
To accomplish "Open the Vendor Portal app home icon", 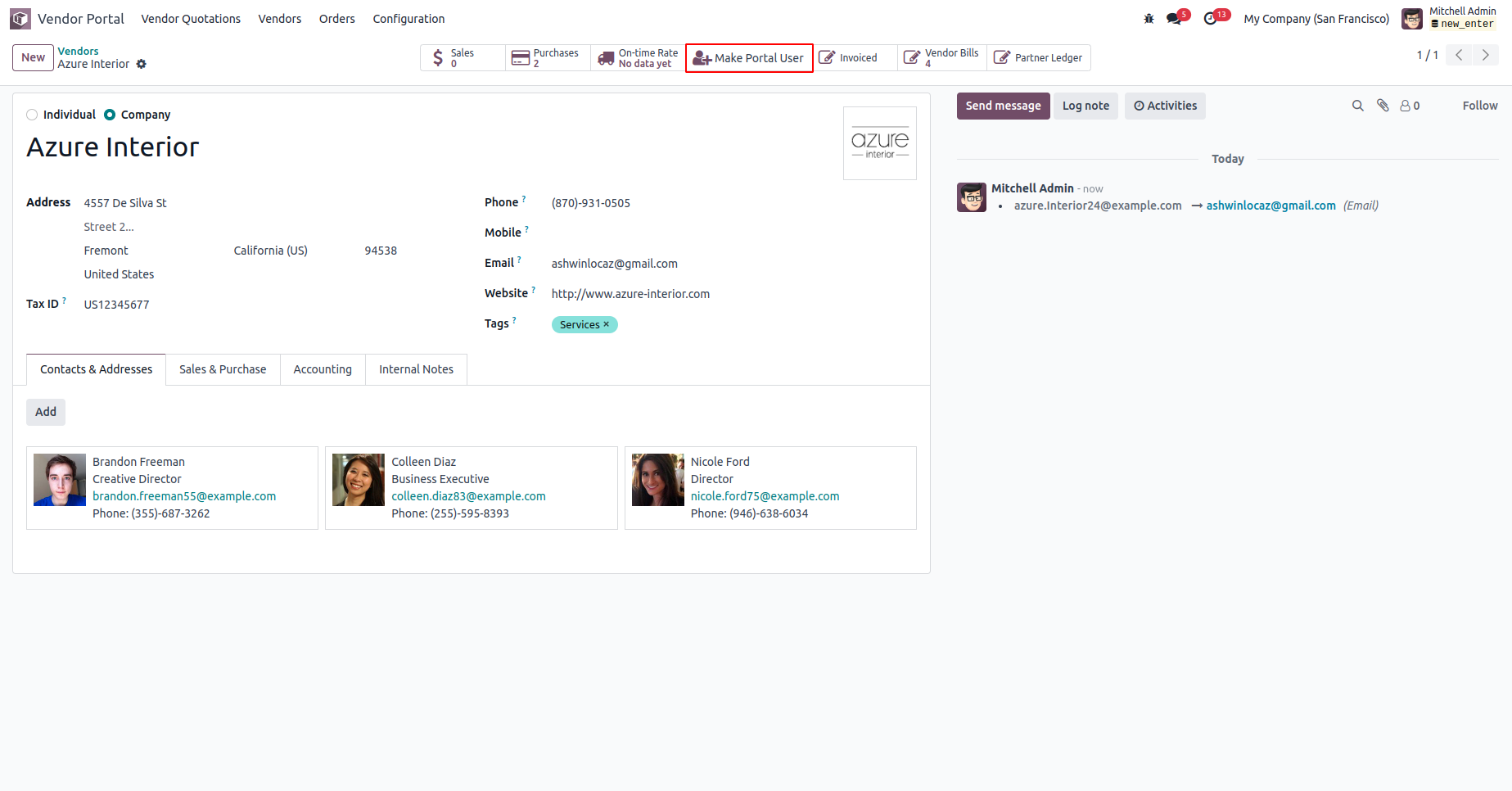I will coord(20,18).
